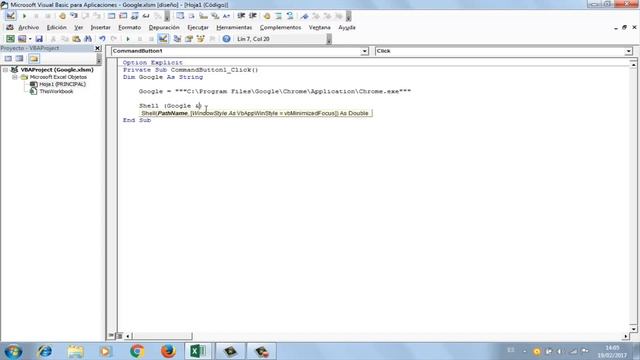This screenshot has height=360, width=640.
Task: Toggle Folders in the Project panel
Action: (34, 59)
